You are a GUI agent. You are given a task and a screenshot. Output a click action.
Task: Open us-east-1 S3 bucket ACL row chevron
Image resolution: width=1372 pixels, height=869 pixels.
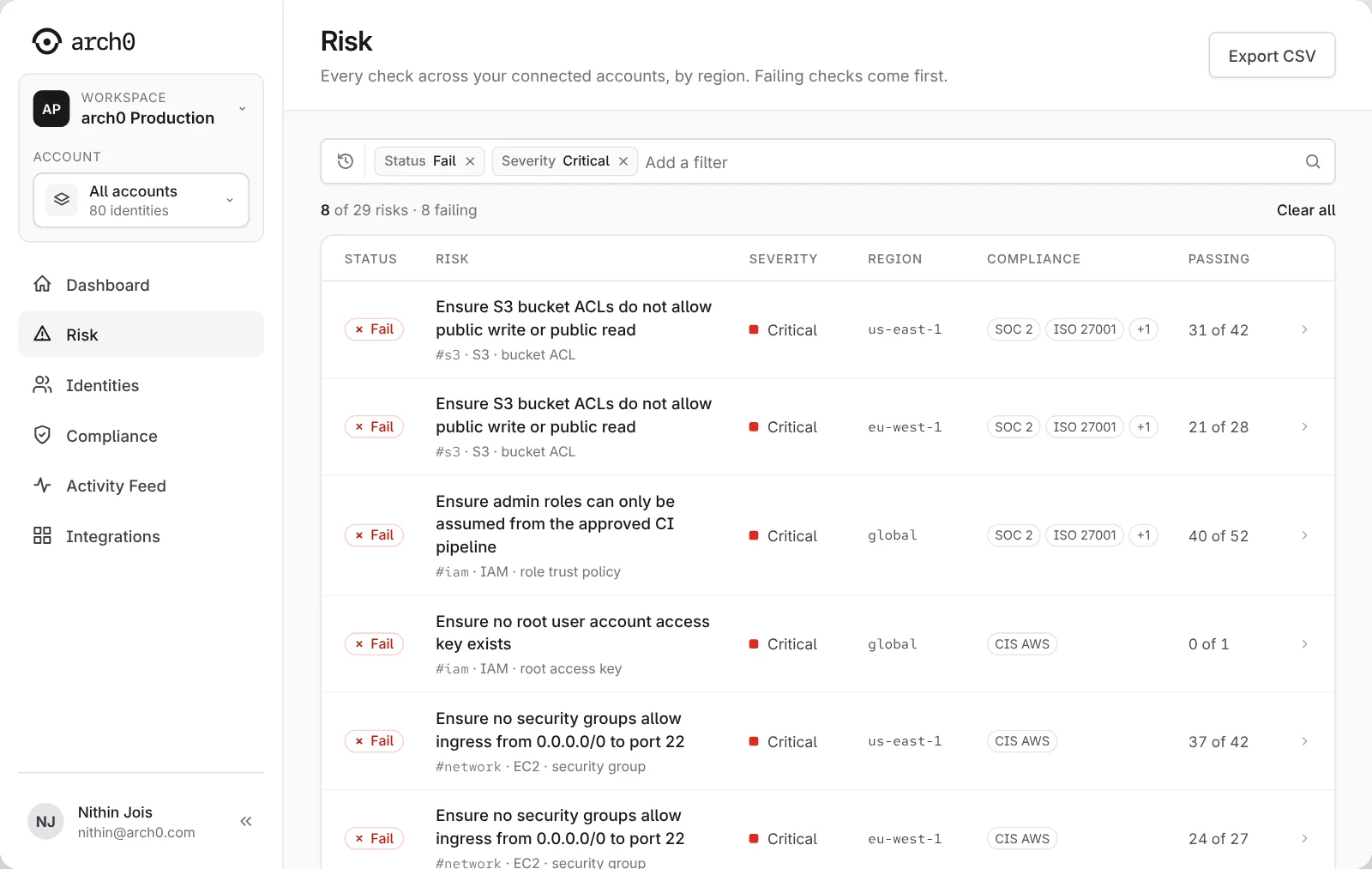tap(1304, 329)
